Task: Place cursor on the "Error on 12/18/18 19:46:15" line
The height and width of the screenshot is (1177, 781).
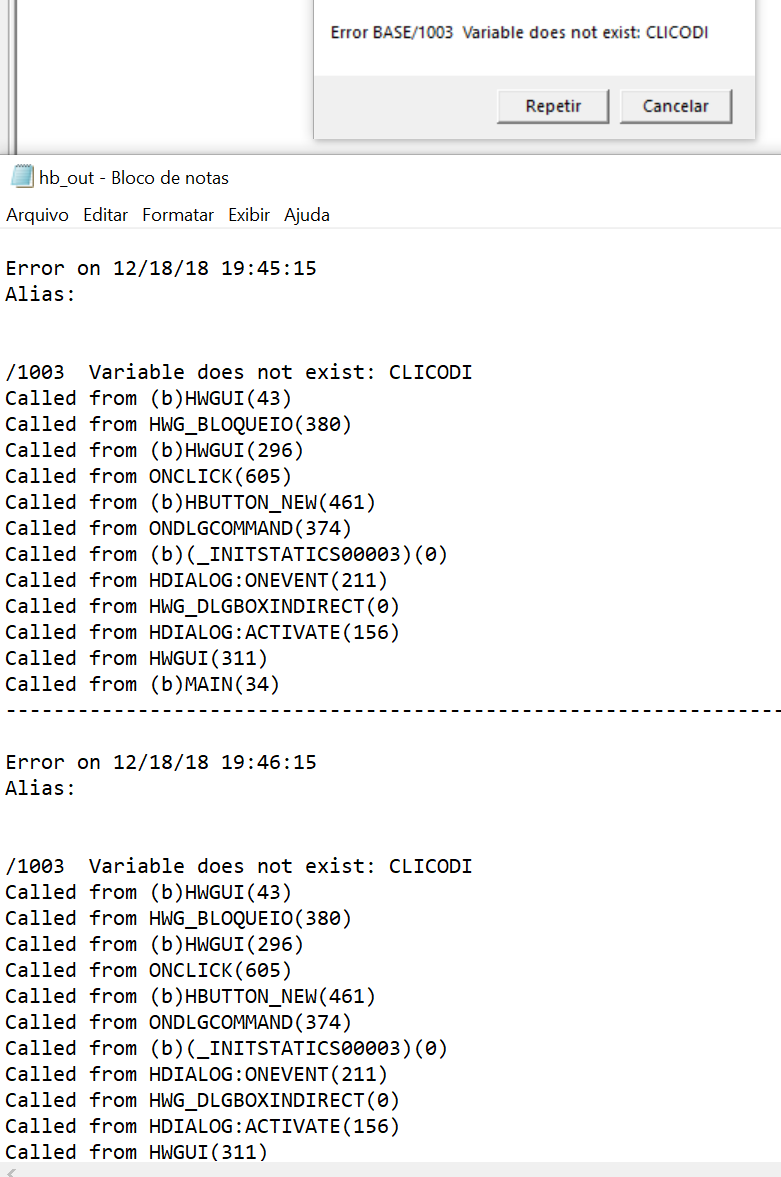Action: point(161,762)
